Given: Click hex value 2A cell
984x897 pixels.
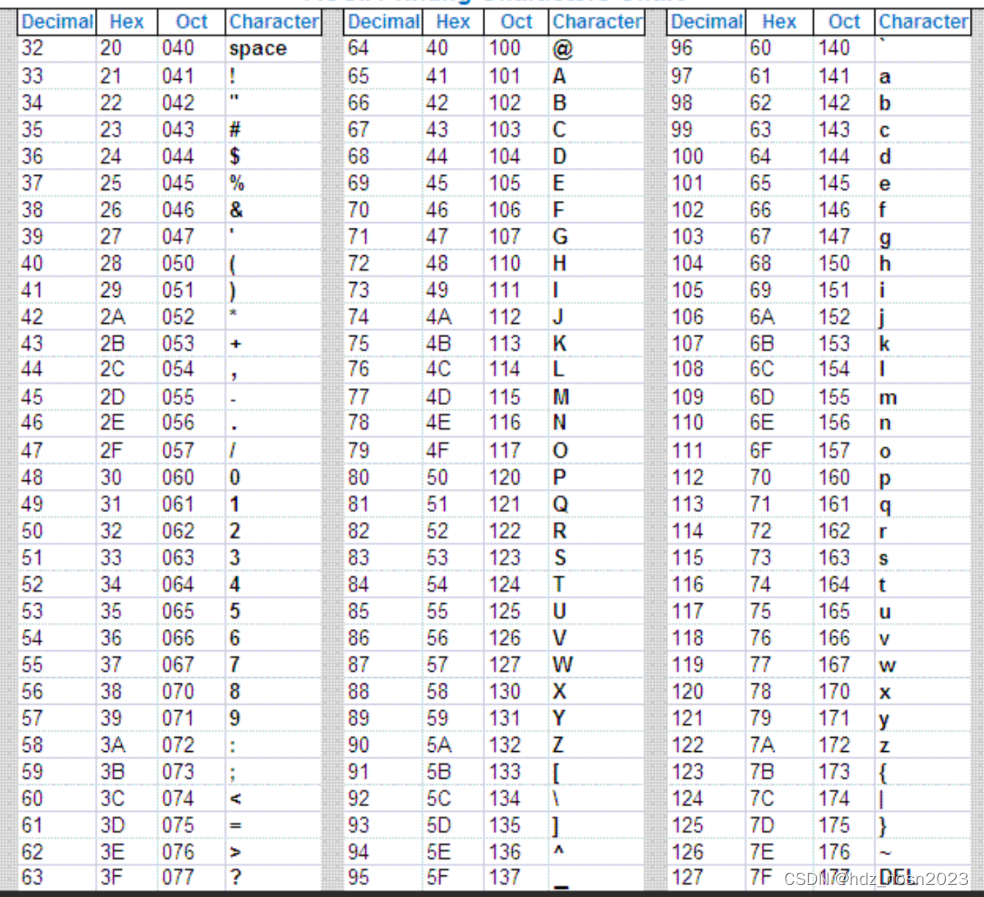Looking at the screenshot, I should pyautogui.click(x=127, y=316).
